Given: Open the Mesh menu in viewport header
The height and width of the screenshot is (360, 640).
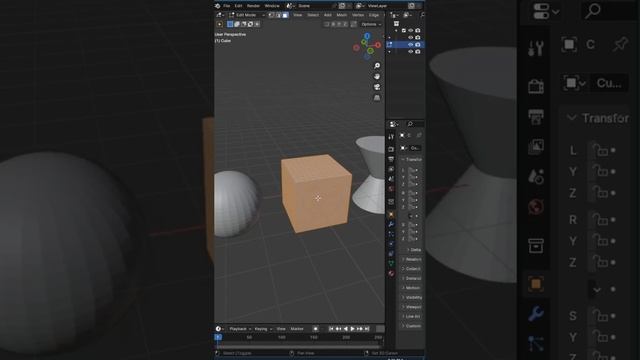Looking at the screenshot, I should click(342, 15).
